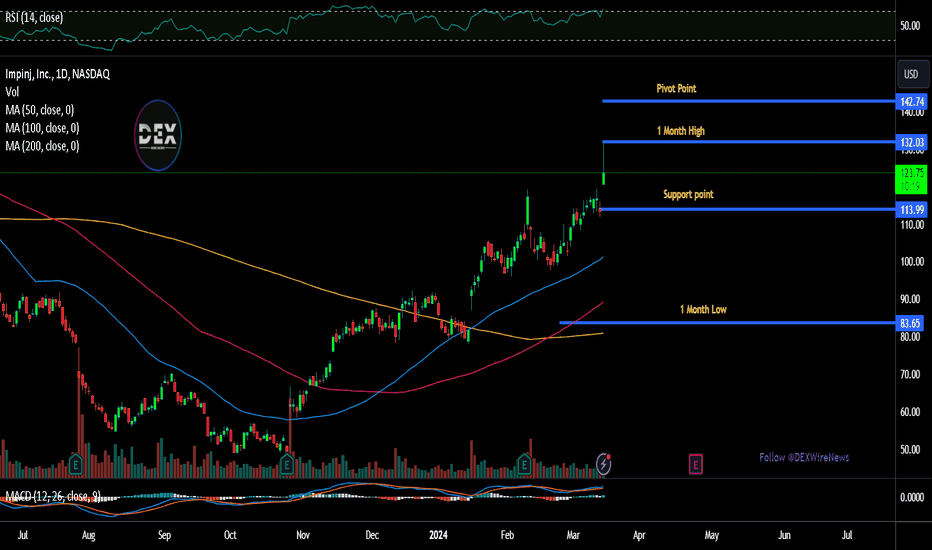Click the pink upcoming earnings E marker

coord(695,464)
